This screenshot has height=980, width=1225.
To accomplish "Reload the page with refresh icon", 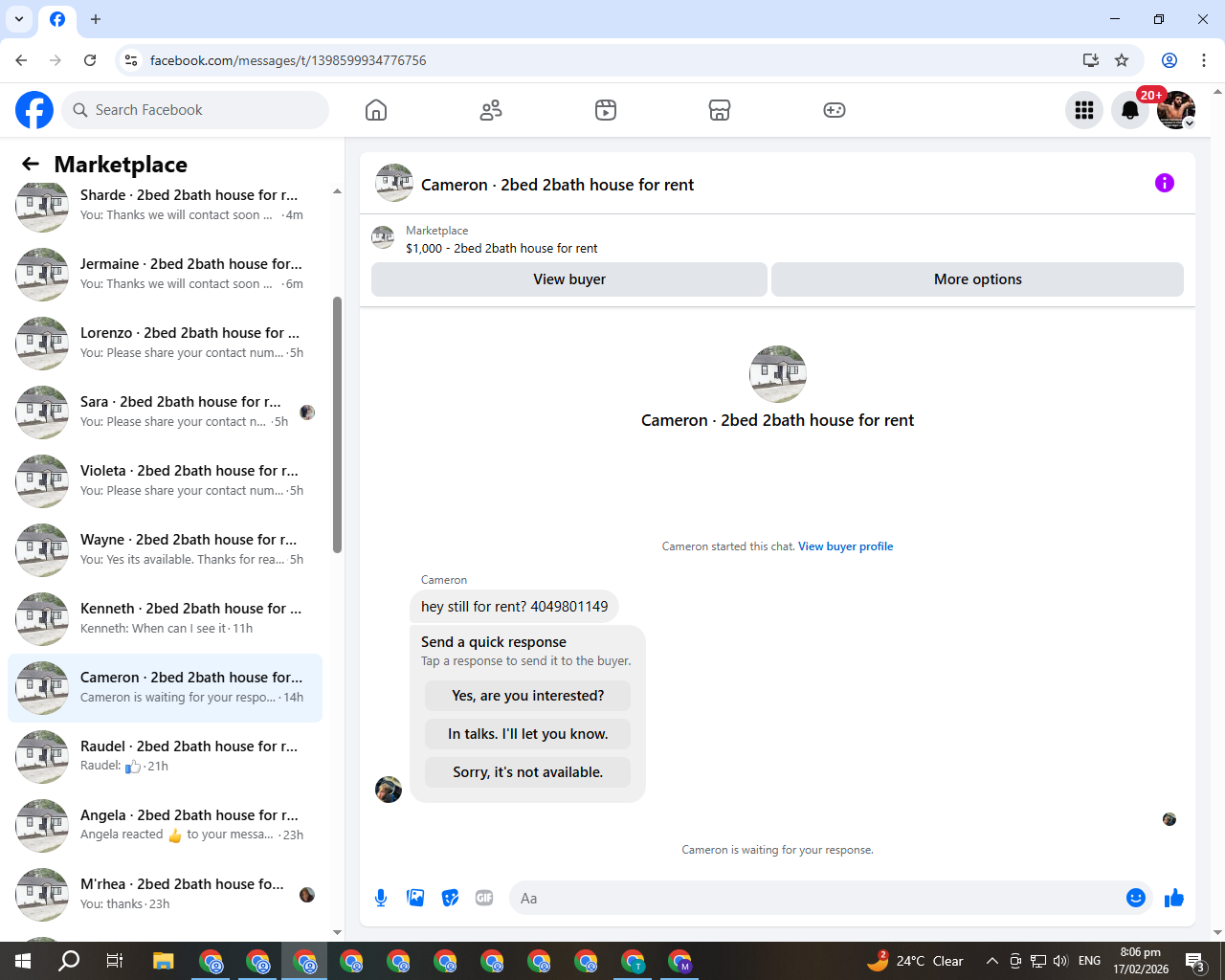I will pos(90,60).
